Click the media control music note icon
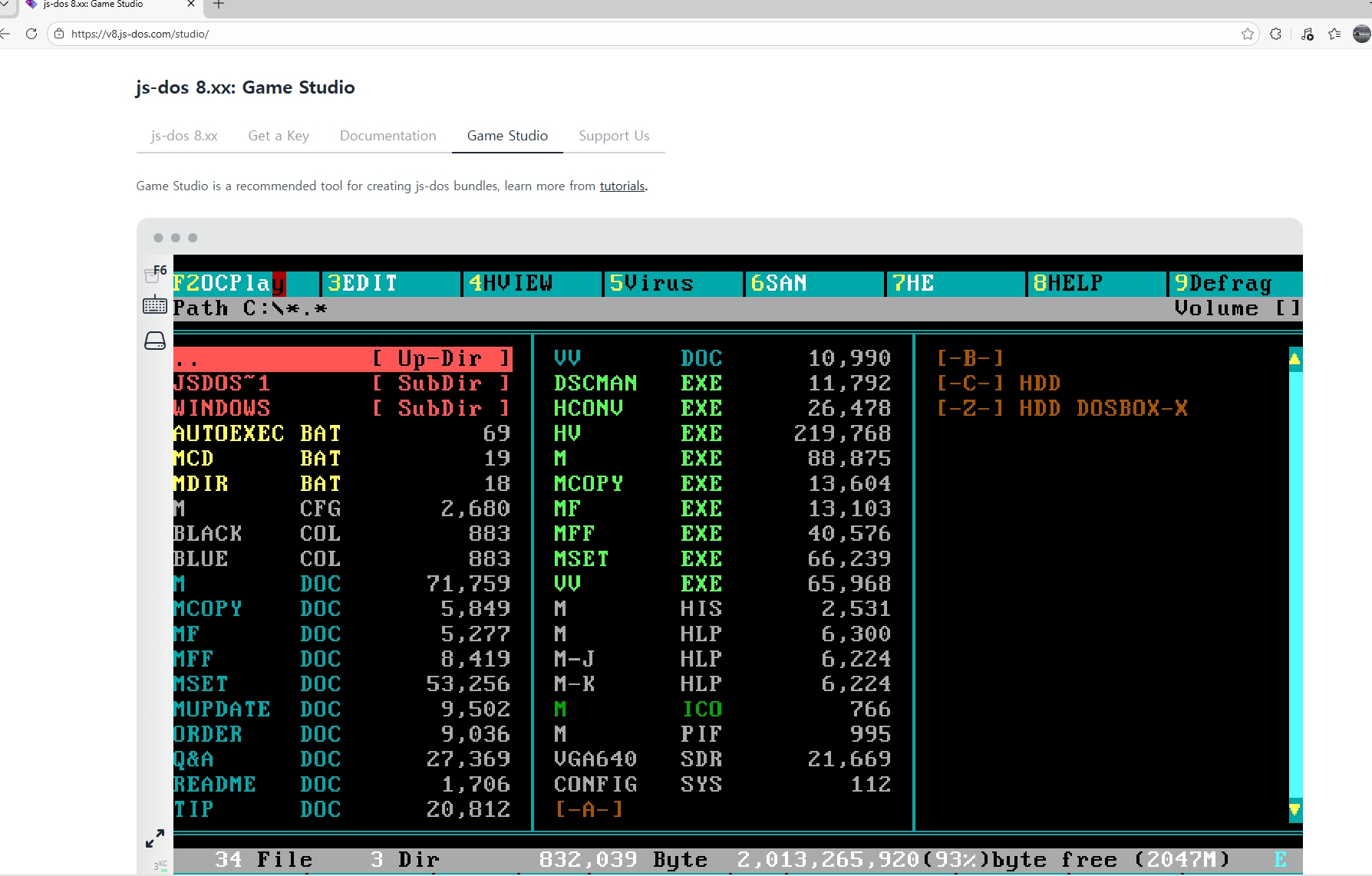The width and height of the screenshot is (1372, 876). click(x=1308, y=34)
